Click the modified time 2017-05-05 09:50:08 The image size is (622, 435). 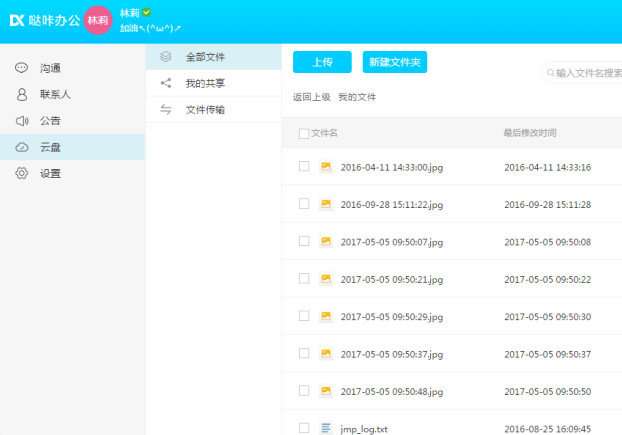[x=547, y=242]
